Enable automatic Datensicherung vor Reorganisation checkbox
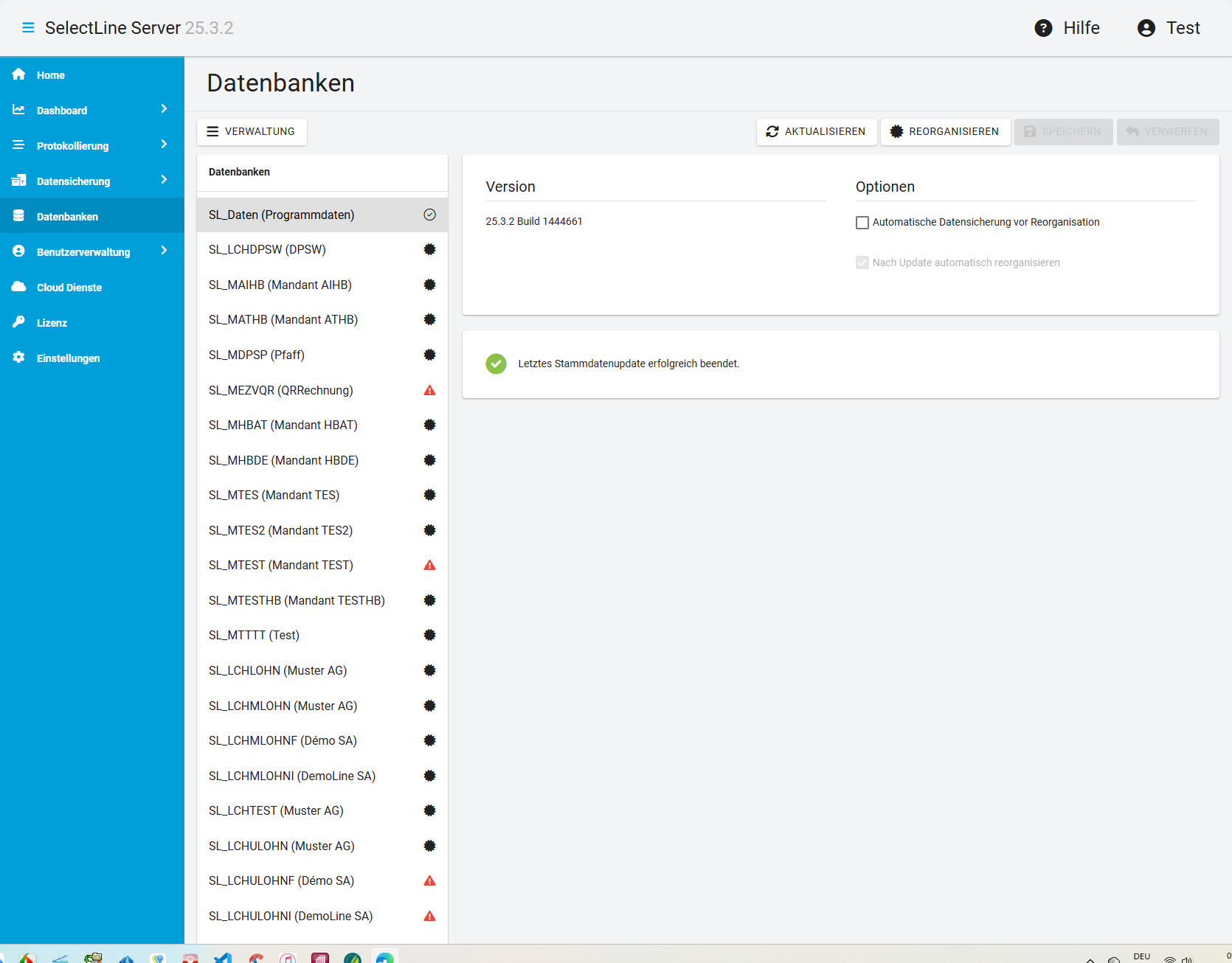 point(862,223)
